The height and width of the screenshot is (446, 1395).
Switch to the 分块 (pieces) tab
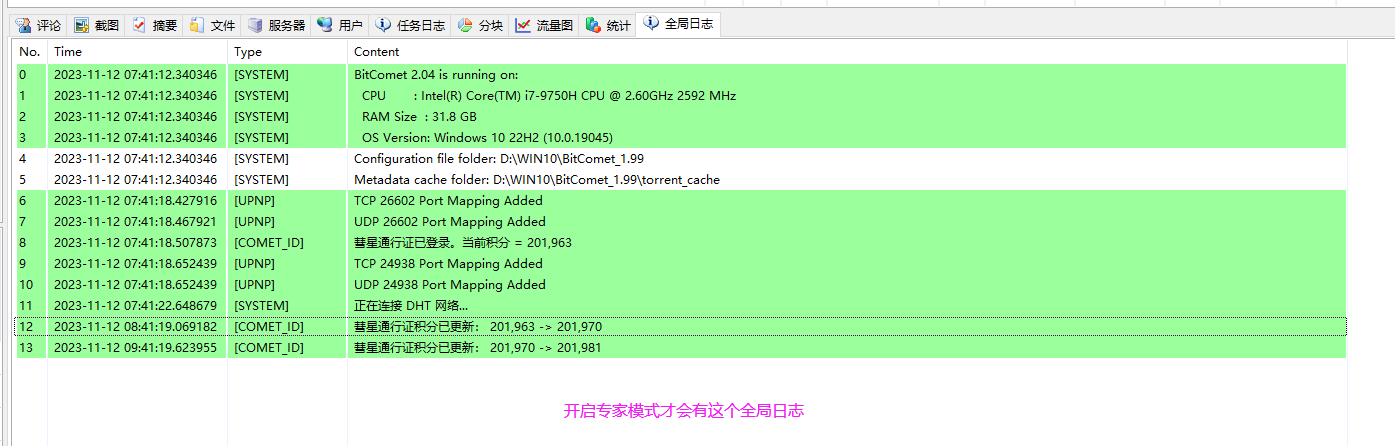click(x=480, y=26)
